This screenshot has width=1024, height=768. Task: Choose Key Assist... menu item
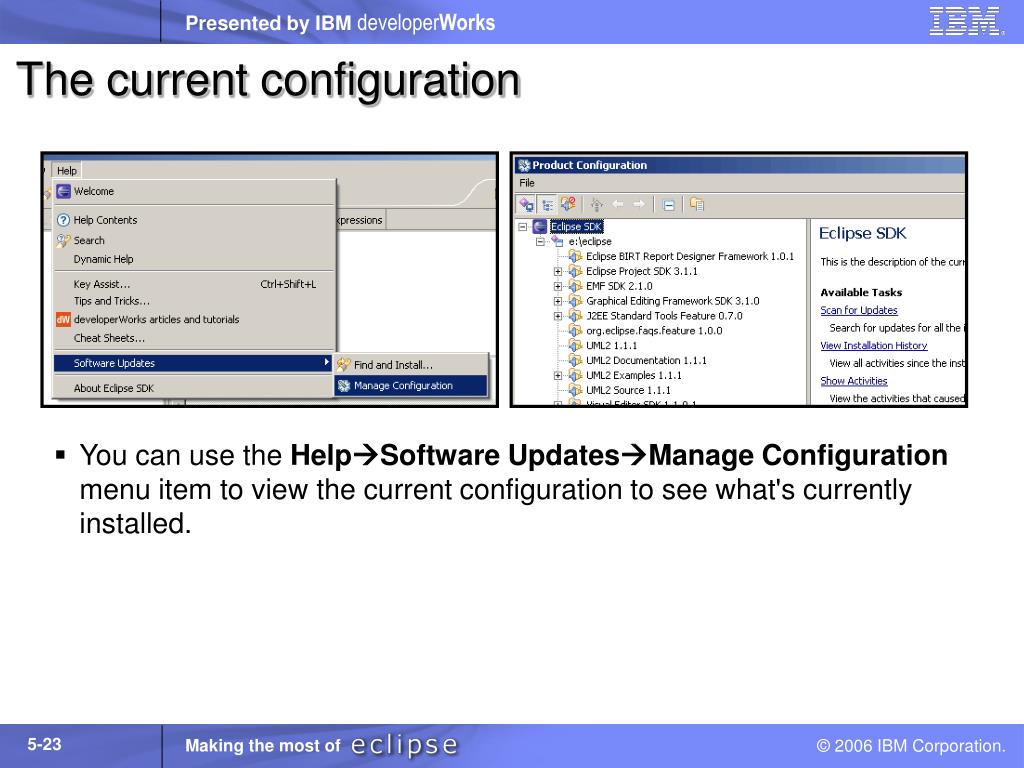(x=194, y=284)
